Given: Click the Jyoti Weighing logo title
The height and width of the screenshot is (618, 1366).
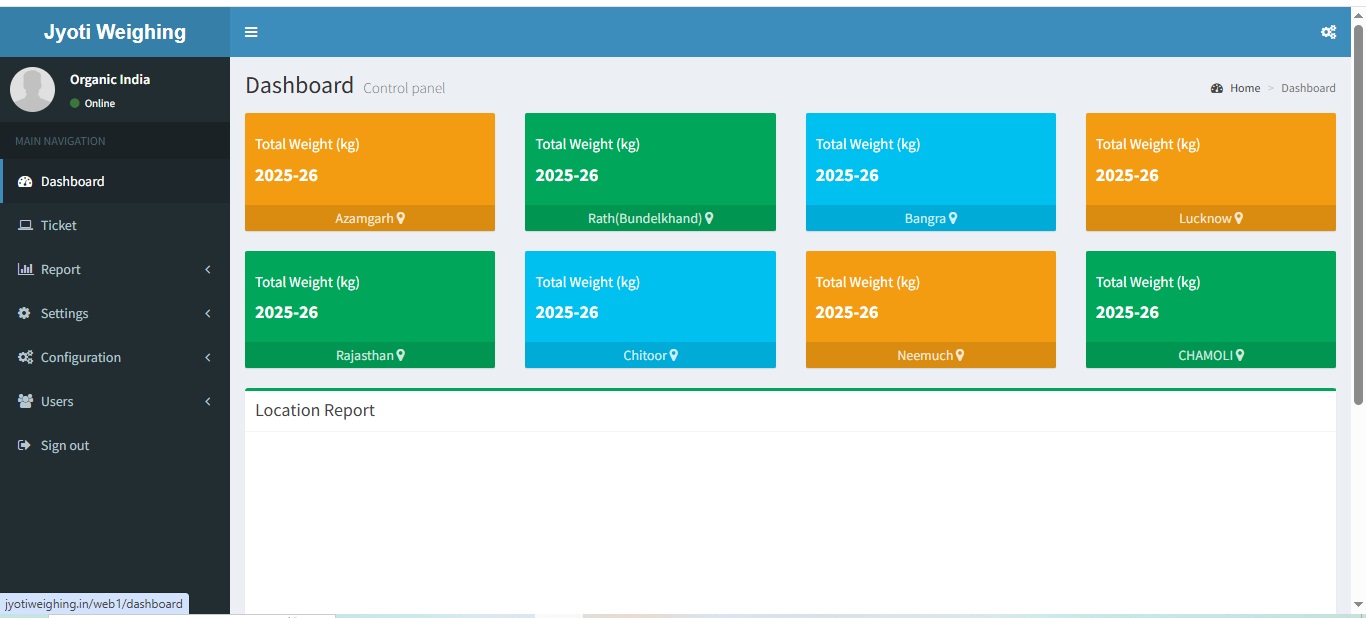Looking at the screenshot, I should [x=115, y=32].
